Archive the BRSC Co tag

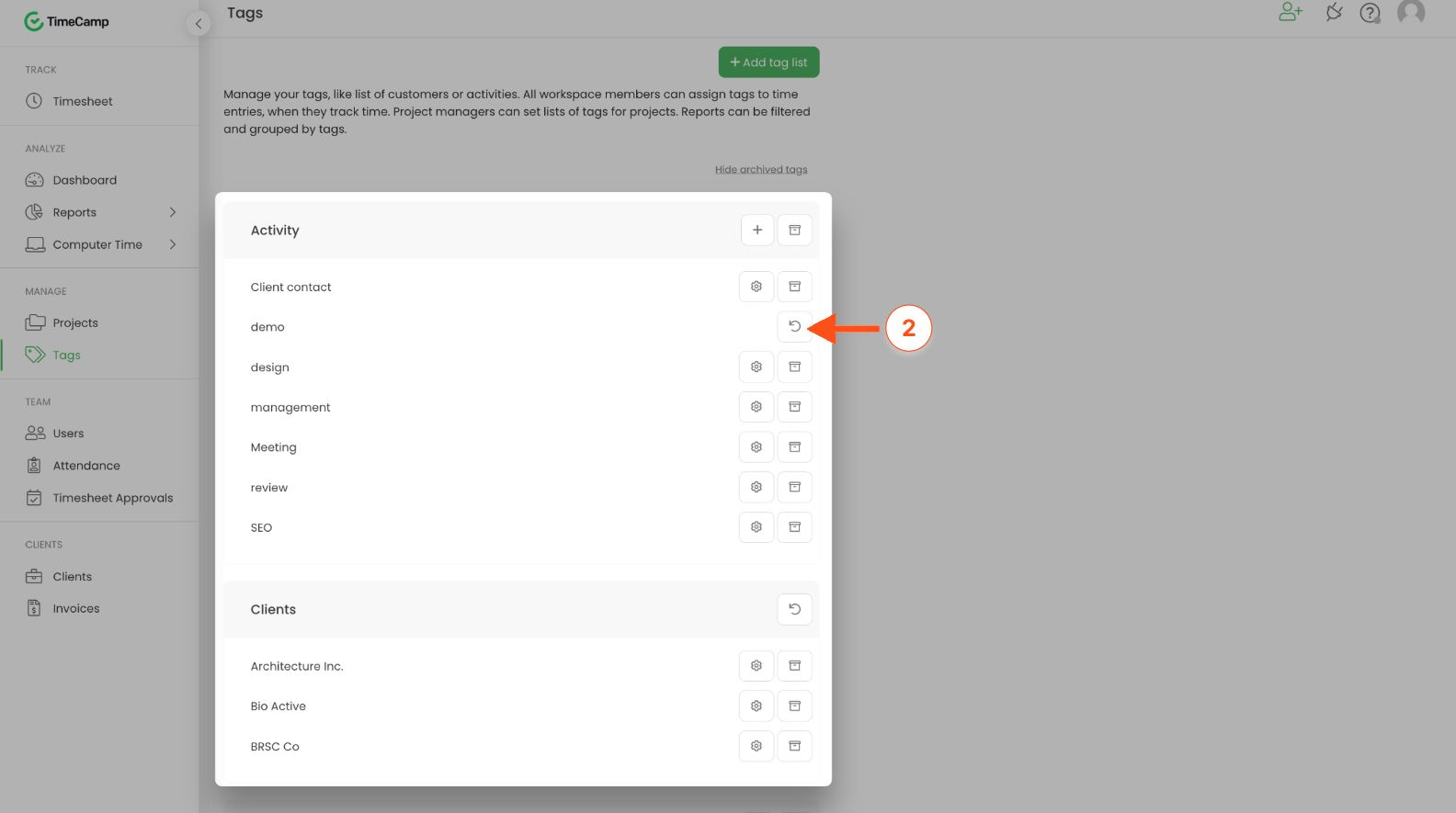(x=794, y=746)
